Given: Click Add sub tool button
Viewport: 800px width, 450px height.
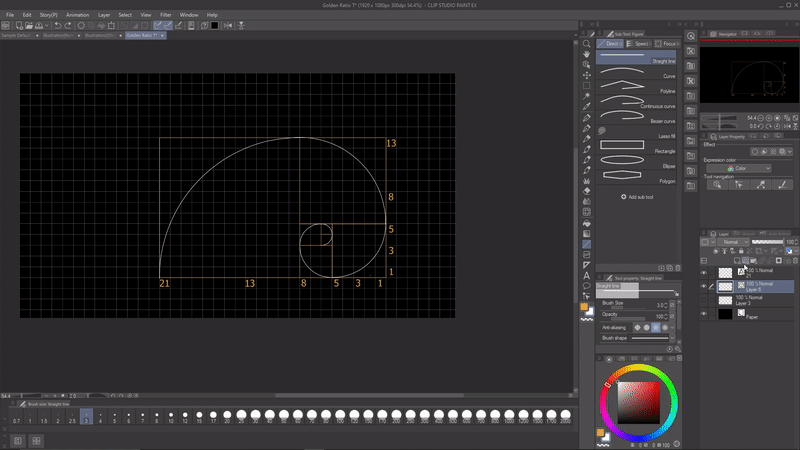Looking at the screenshot, I should tap(636, 197).
